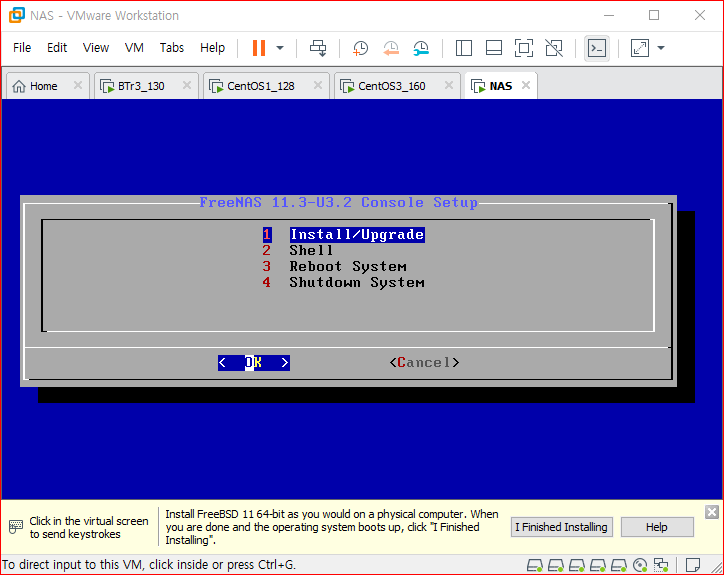Click the keyboard icon in hint bar
The image size is (724, 575).
[x=16, y=527]
